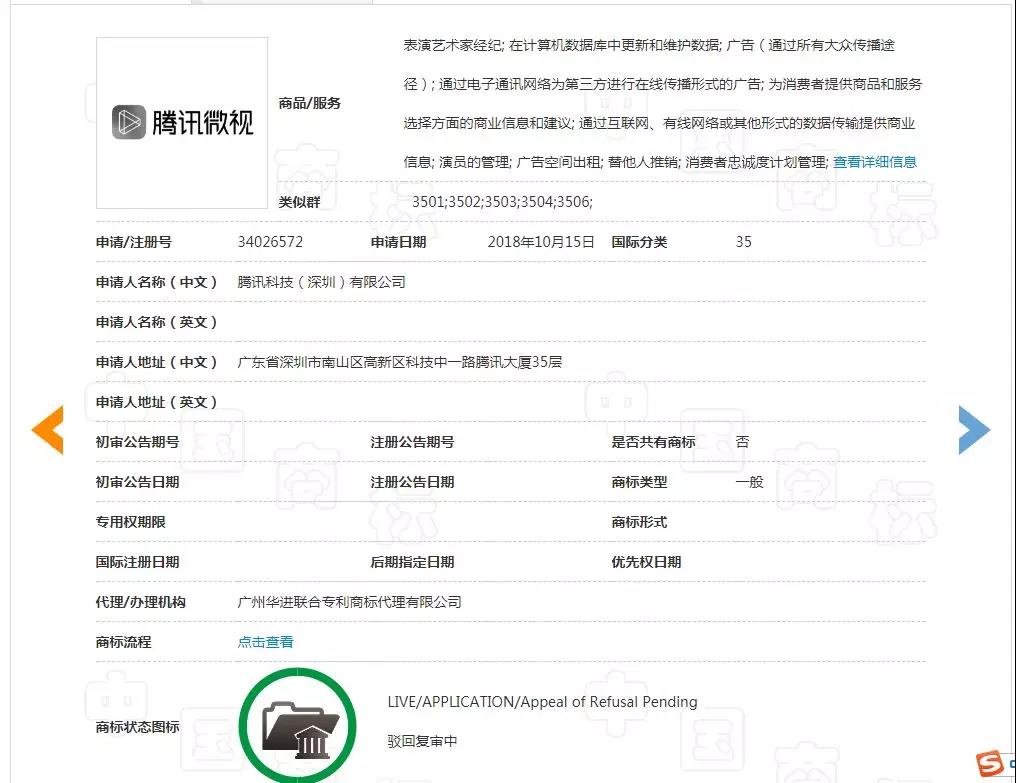Screen dimensions: 1016x783
Task: Click agency name 广州华进联合专利商标代理有限公司
Action: (x=349, y=602)
